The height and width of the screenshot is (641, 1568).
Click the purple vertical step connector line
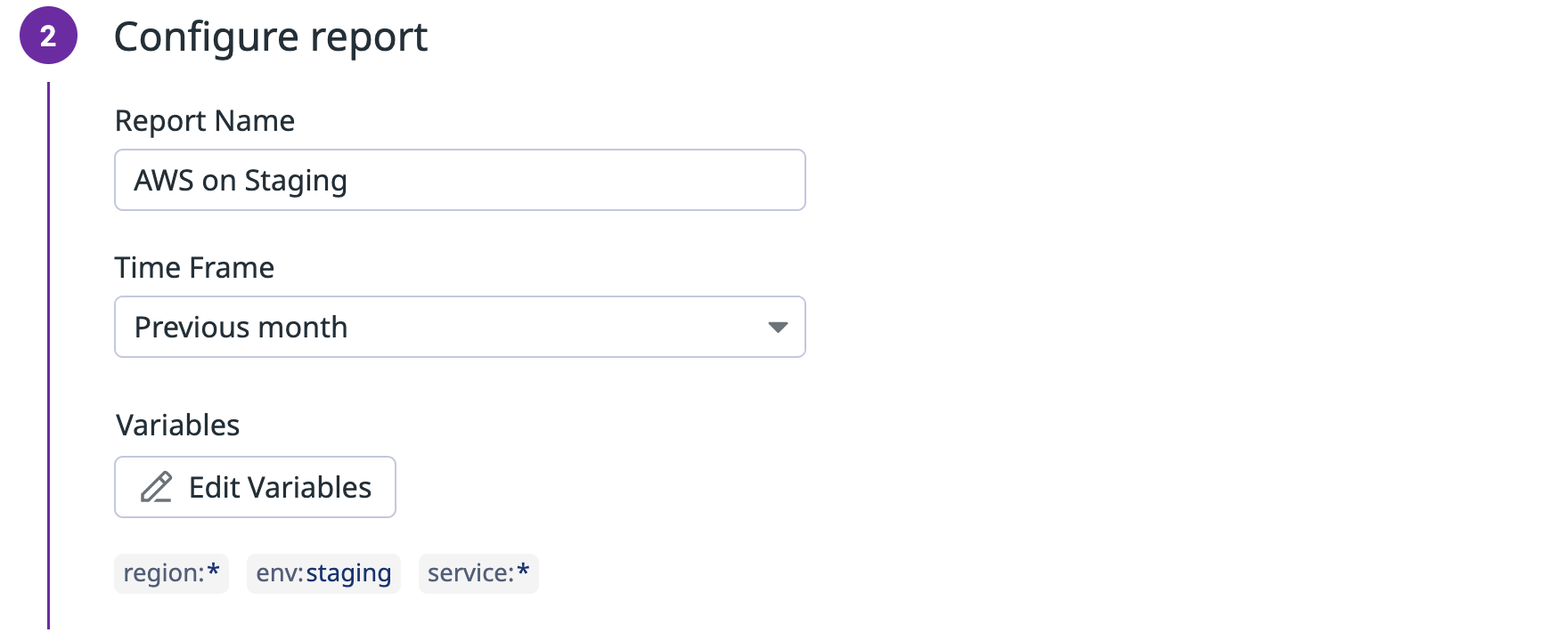(48, 356)
